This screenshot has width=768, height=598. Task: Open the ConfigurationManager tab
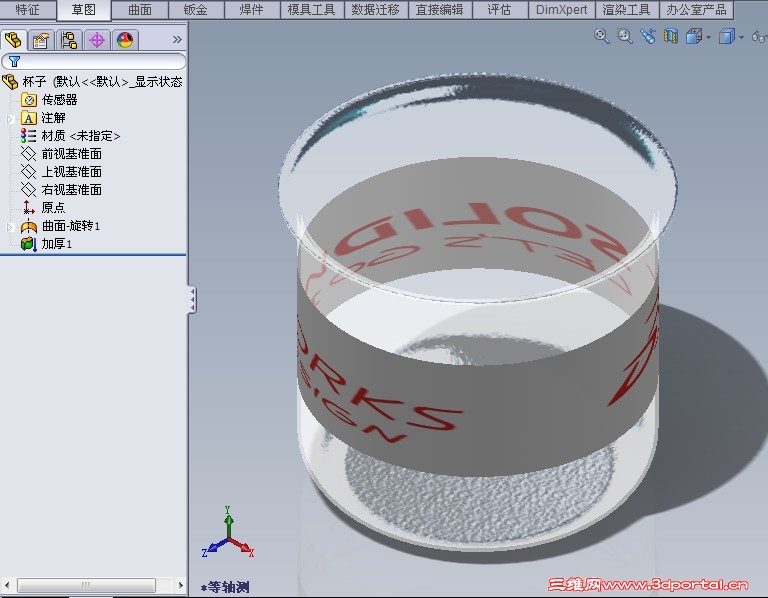(69, 40)
